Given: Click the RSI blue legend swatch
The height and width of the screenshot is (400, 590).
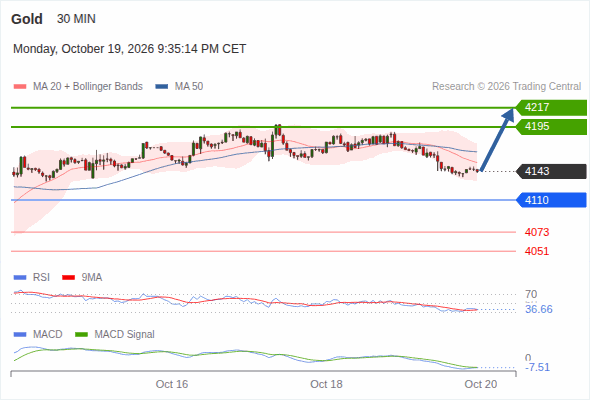Looking at the screenshot, I should tap(20, 278).
